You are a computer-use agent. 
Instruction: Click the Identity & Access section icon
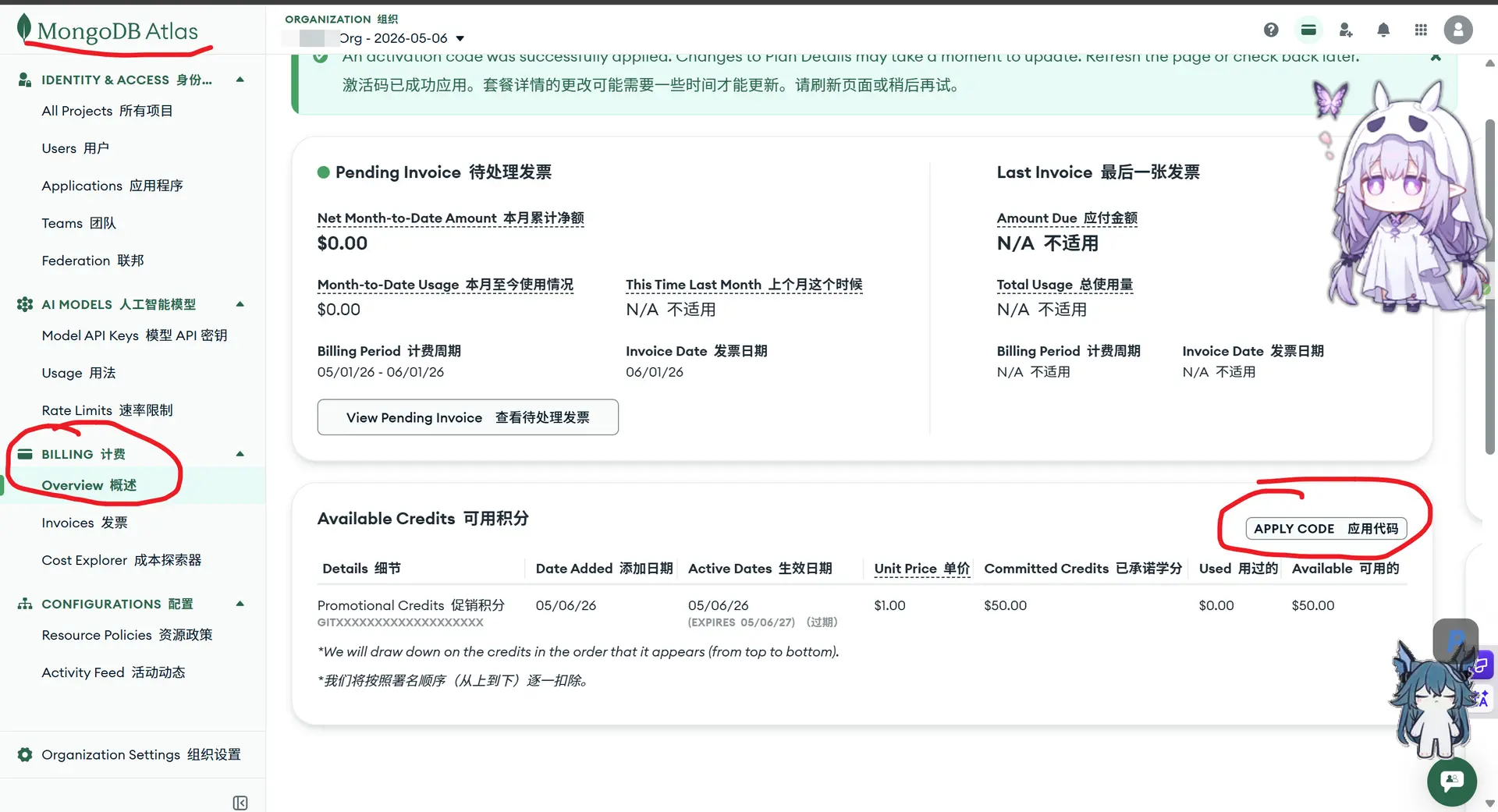click(25, 80)
